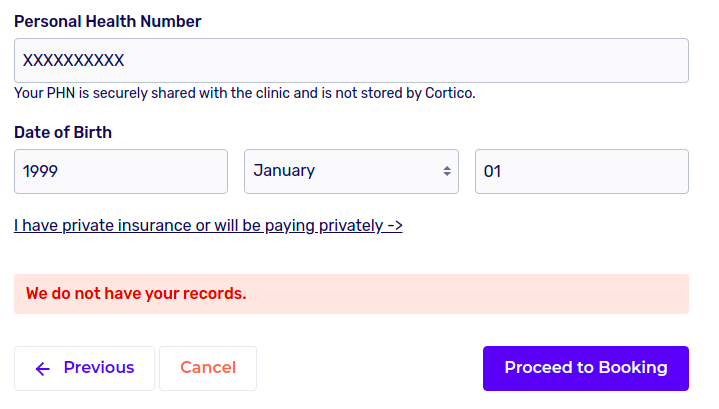Select the XXXXXXXXXX placeholder text
The width and height of the screenshot is (719, 409).
pyautogui.click(x=74, y=60)
